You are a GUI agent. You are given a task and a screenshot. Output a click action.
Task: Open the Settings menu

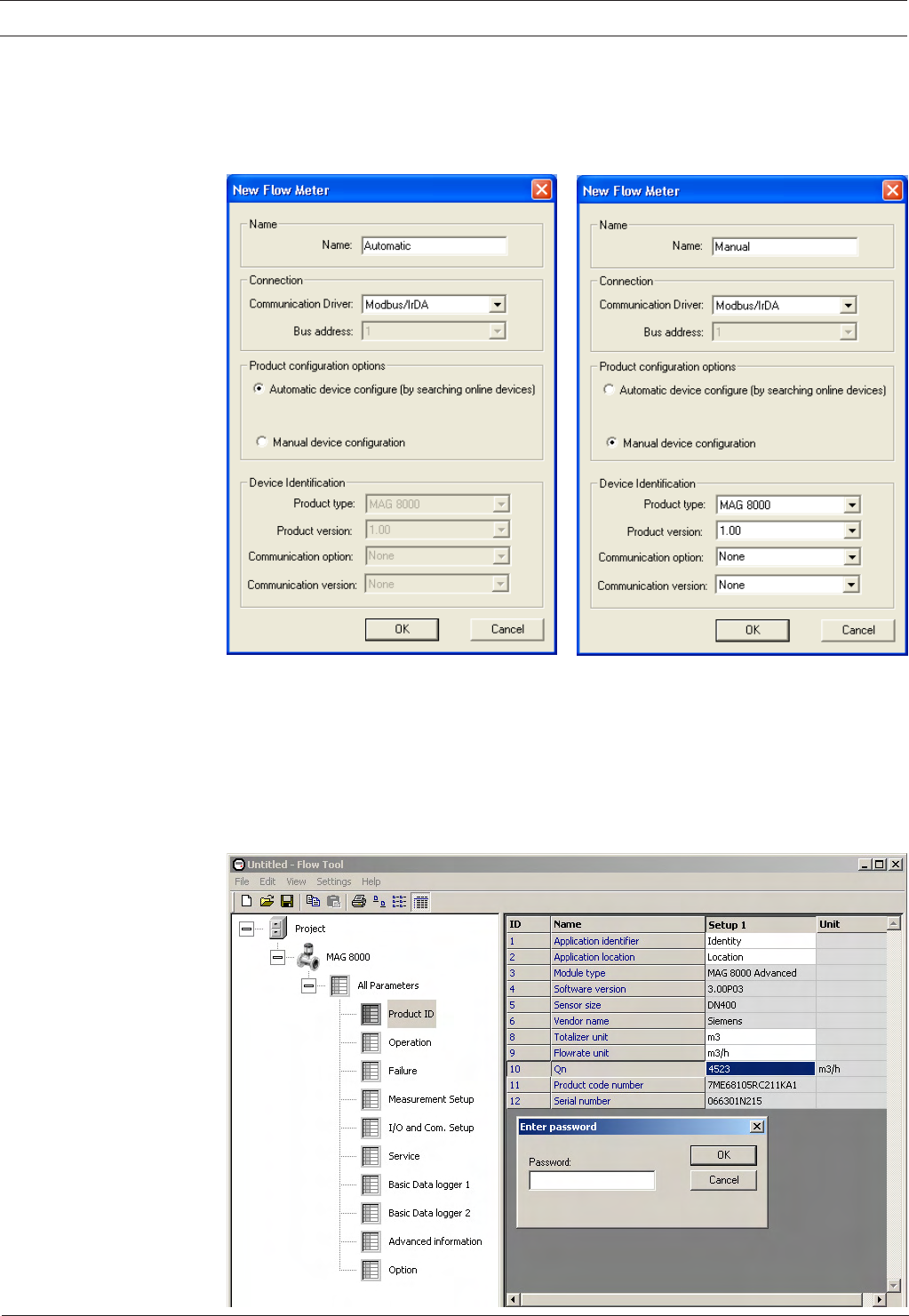(334, 881)
